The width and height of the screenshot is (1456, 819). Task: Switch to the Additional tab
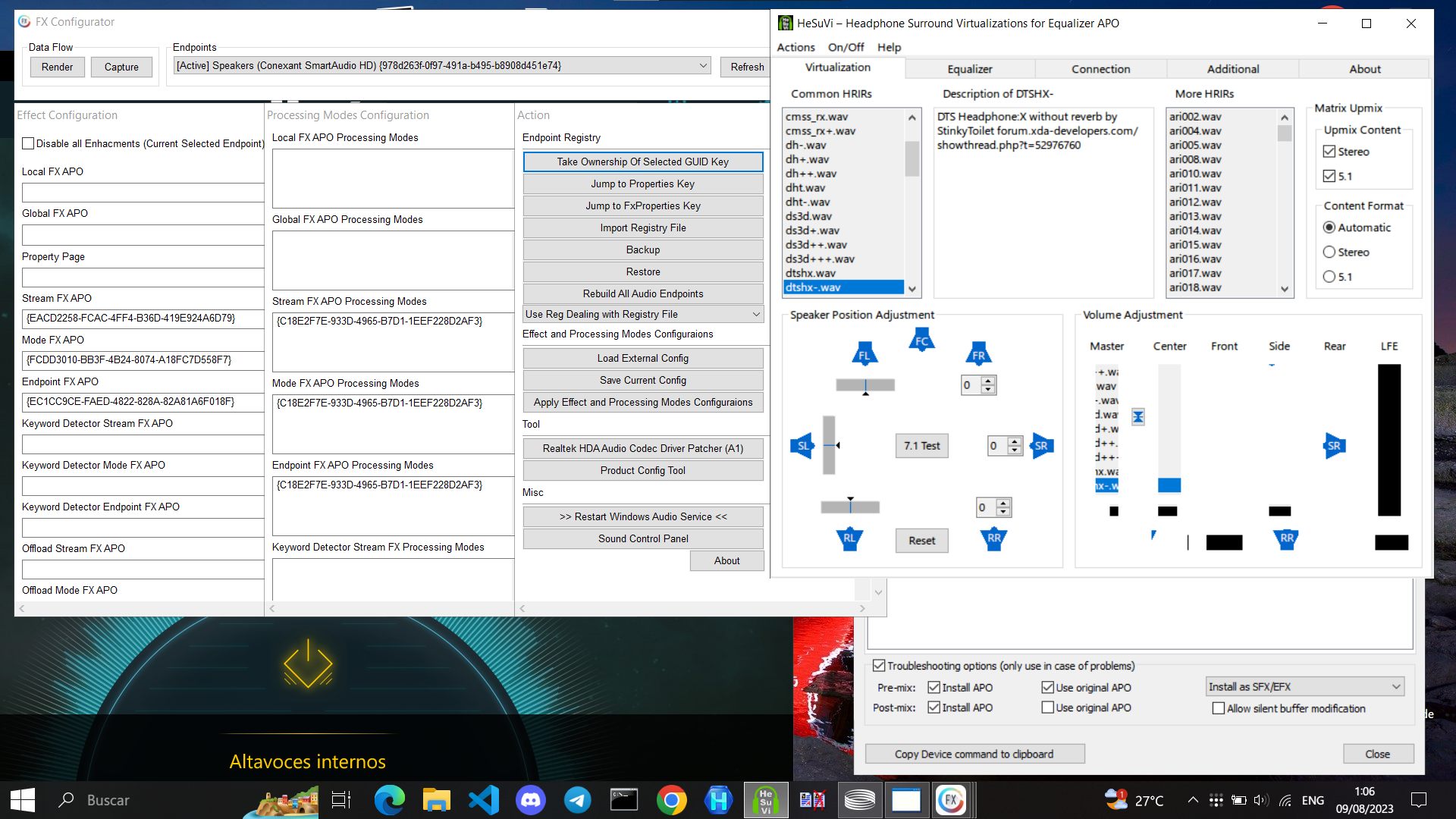pyautogui.click(x=1233, y=69)
